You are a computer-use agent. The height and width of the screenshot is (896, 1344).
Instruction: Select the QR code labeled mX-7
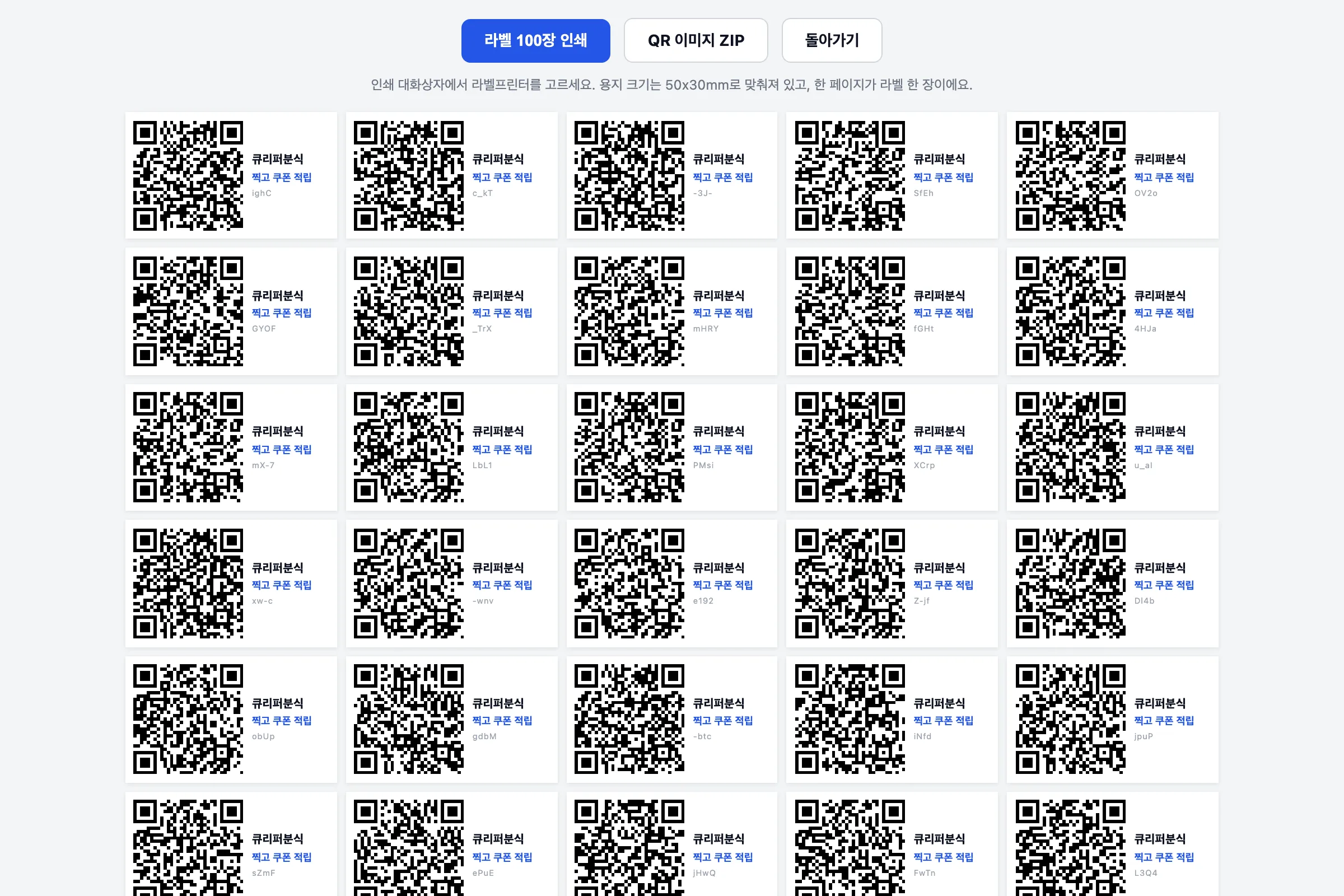pyautogui.click(x=188, y=447)
